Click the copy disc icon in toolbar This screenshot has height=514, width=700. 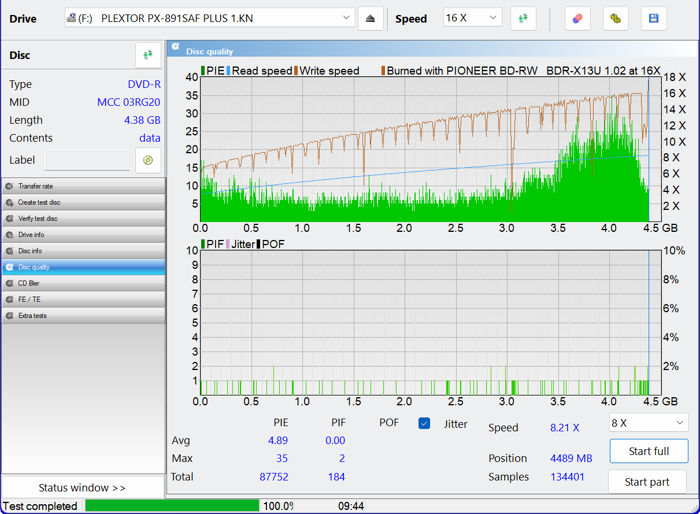(617, 18)
